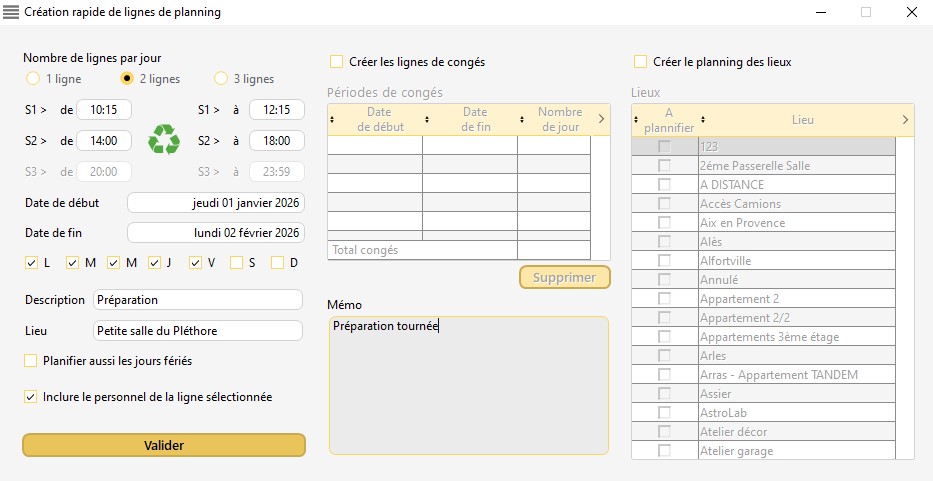Click the Supprimer button

click(564, 277)
